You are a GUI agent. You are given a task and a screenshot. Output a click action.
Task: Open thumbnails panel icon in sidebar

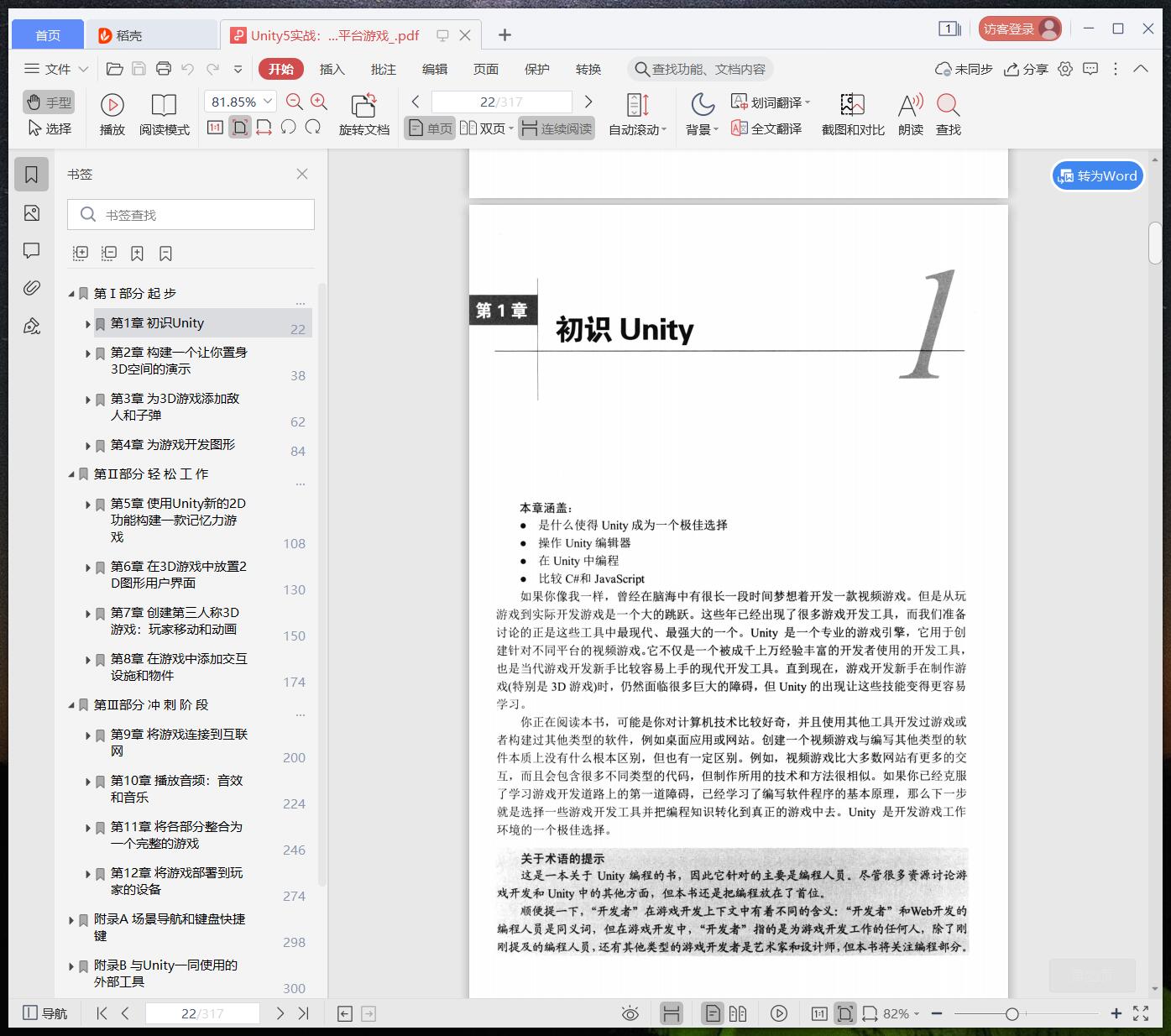click(32, 213)
